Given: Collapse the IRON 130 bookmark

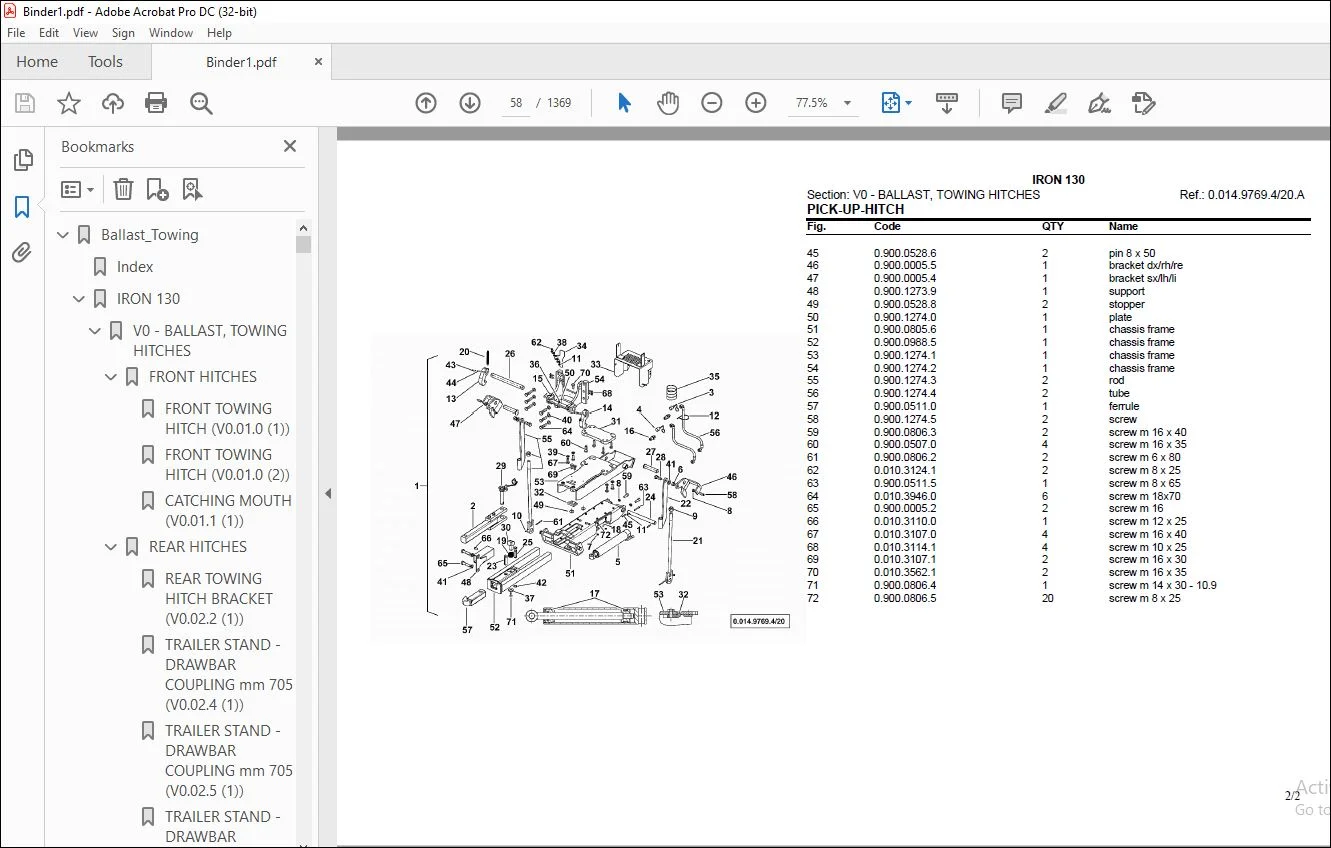Looking at the screenshot, I should click(x=80, y=299).
